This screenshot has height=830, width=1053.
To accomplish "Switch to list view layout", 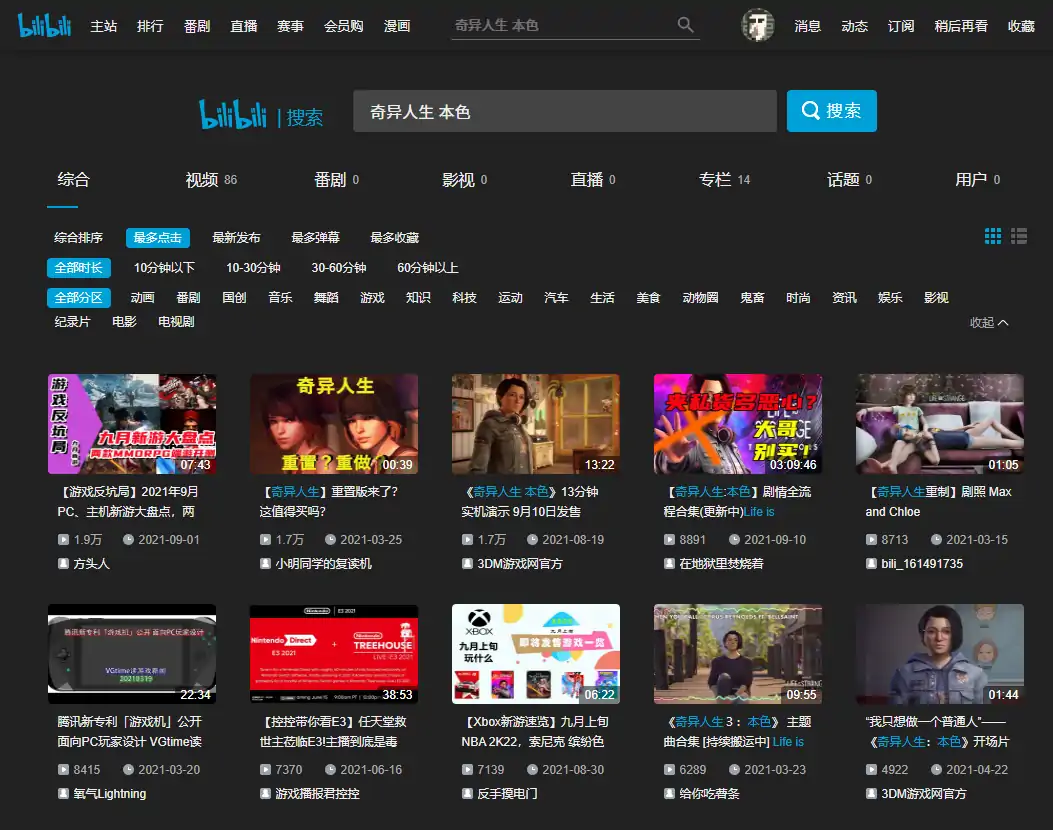I will (1019, 236).
